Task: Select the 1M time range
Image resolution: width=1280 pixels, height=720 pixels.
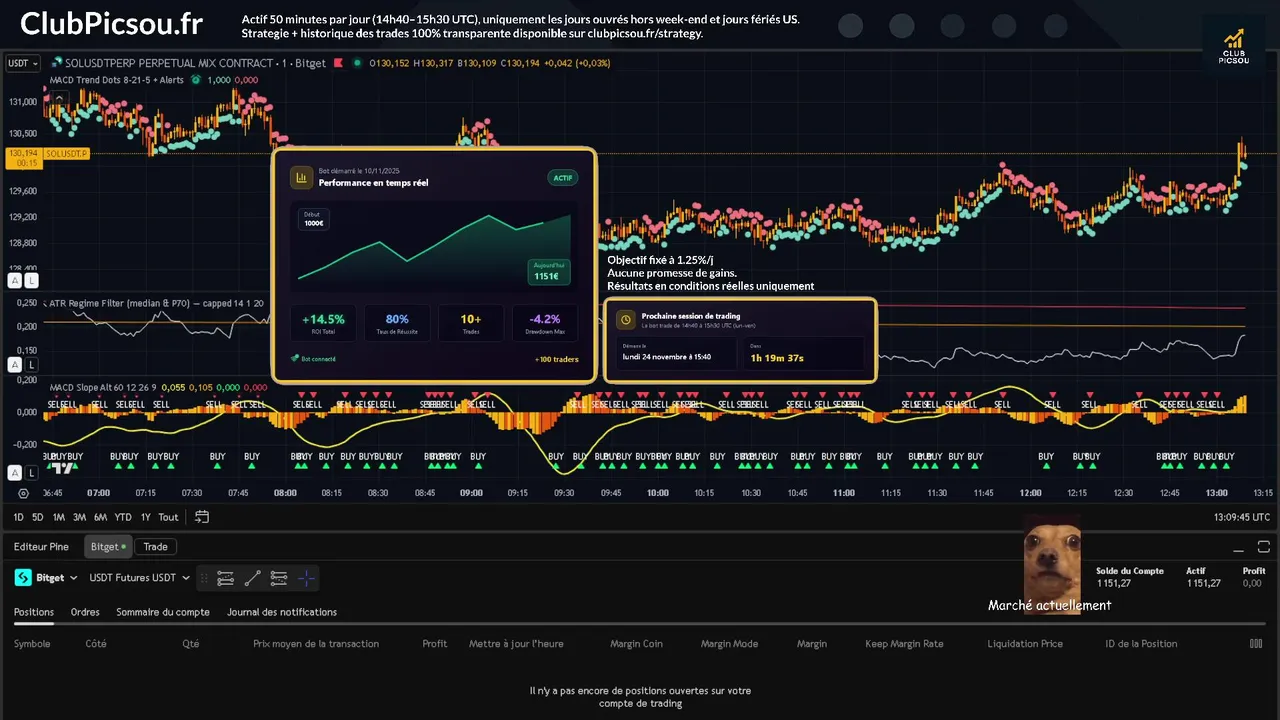Action: click(x=59, y=517)
